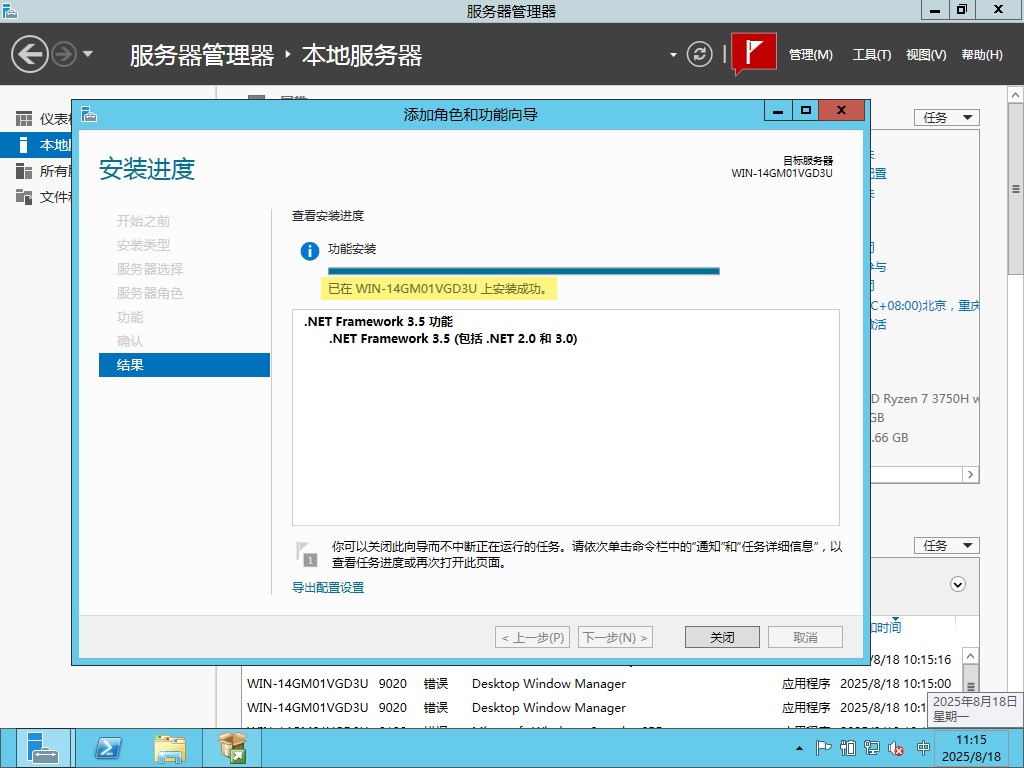Select the 功能 wizard step
The image size is (1024, 768).
[130, 317]
